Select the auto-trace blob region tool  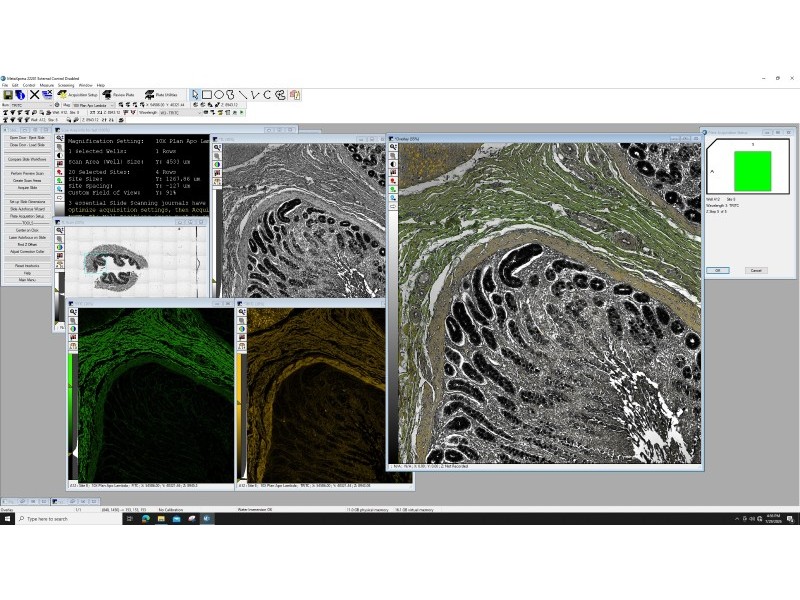tap(280, 95)
